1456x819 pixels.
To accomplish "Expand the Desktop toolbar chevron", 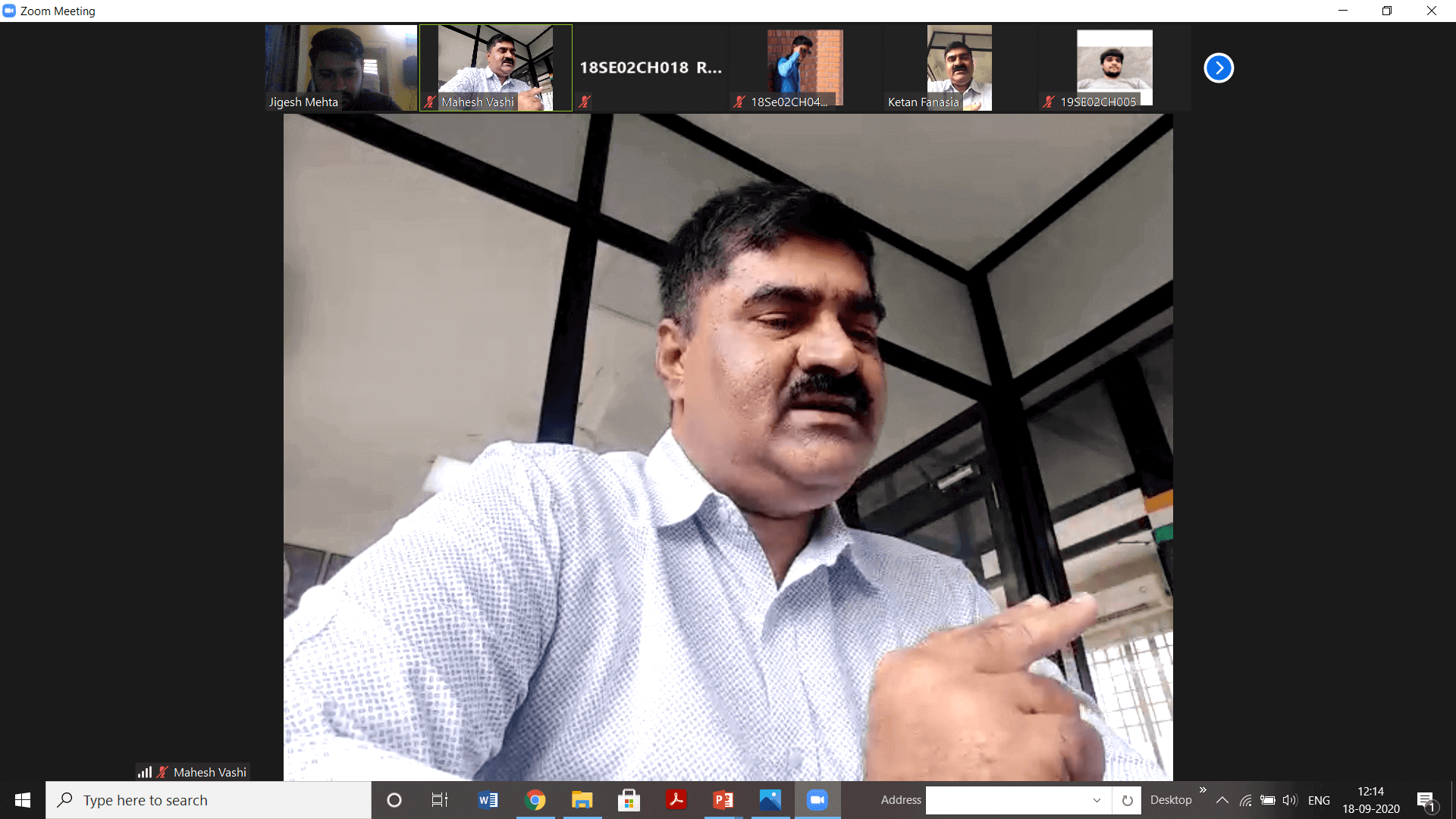I will [1203, 790].
